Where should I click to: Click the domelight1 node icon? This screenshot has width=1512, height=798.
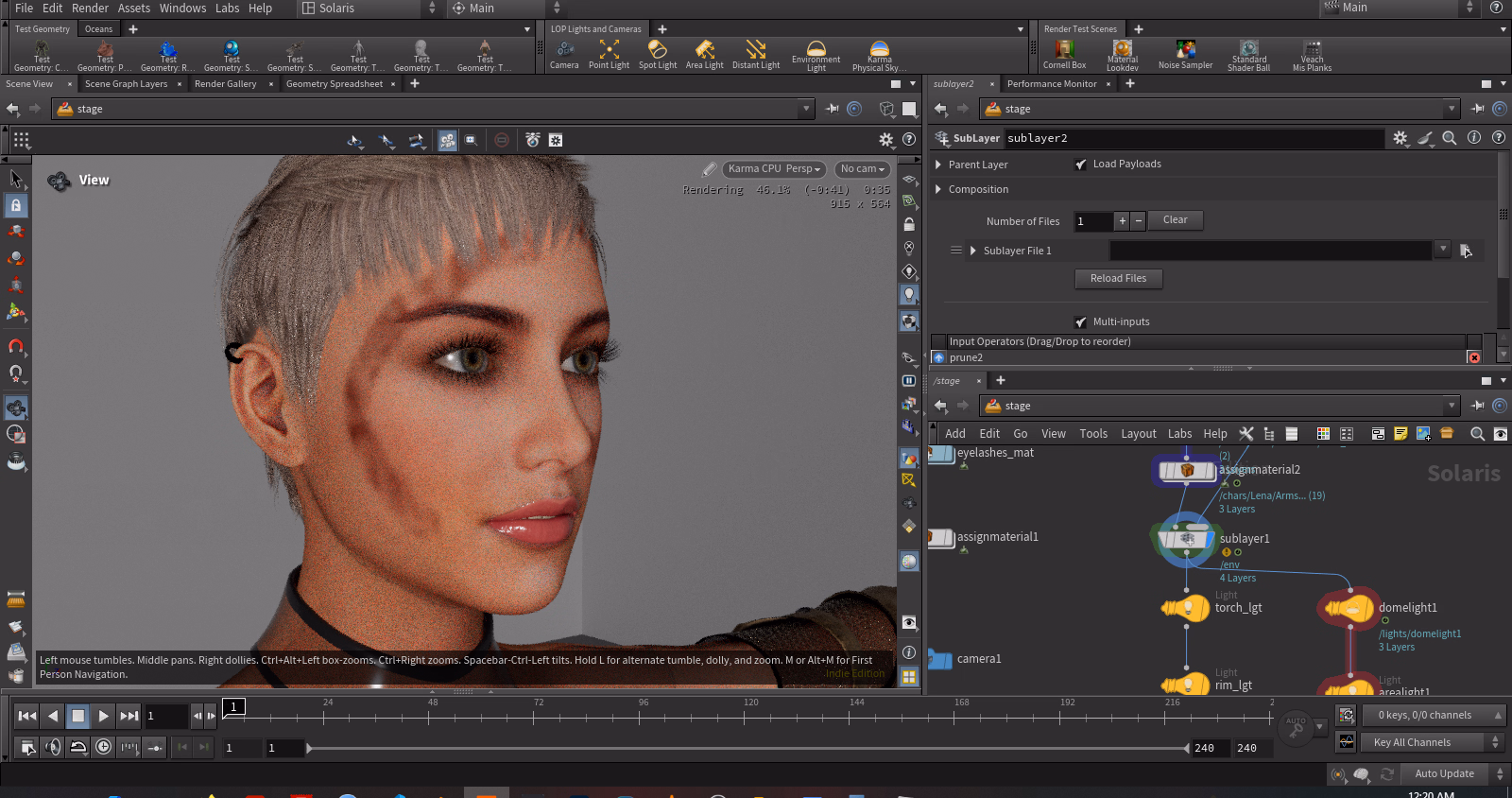point(1349,609)
